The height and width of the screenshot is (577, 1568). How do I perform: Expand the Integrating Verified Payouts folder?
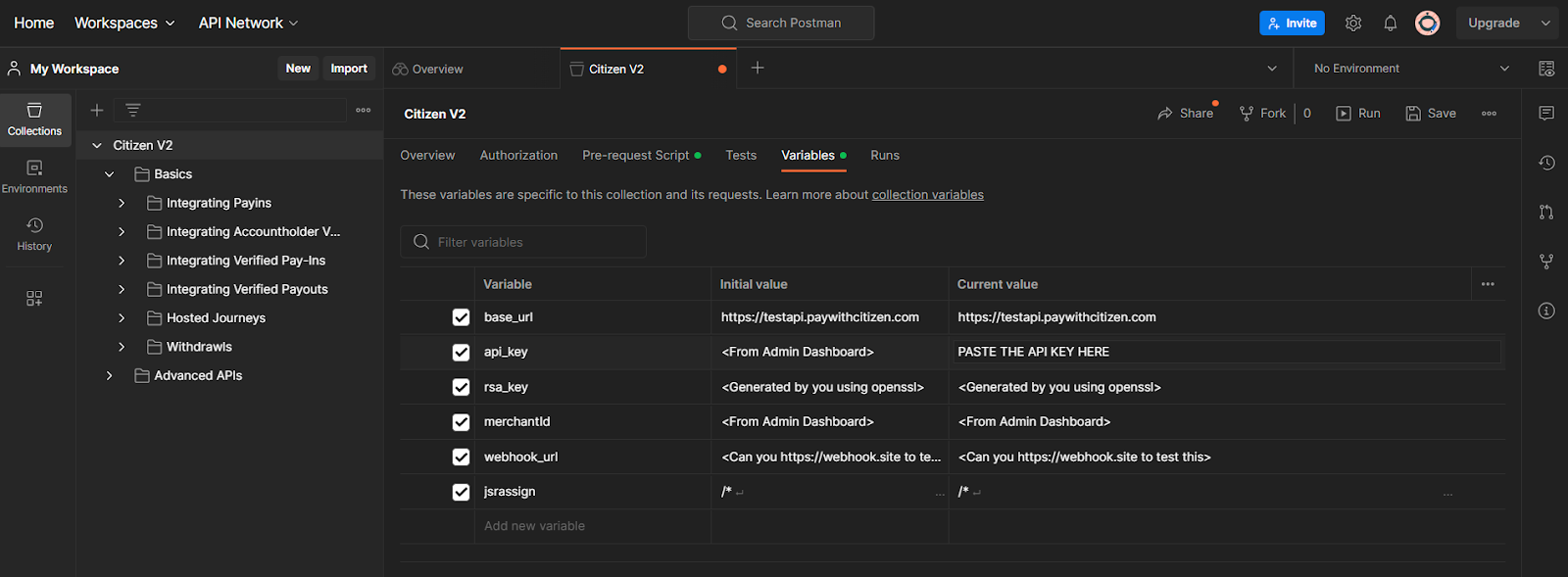122,289
